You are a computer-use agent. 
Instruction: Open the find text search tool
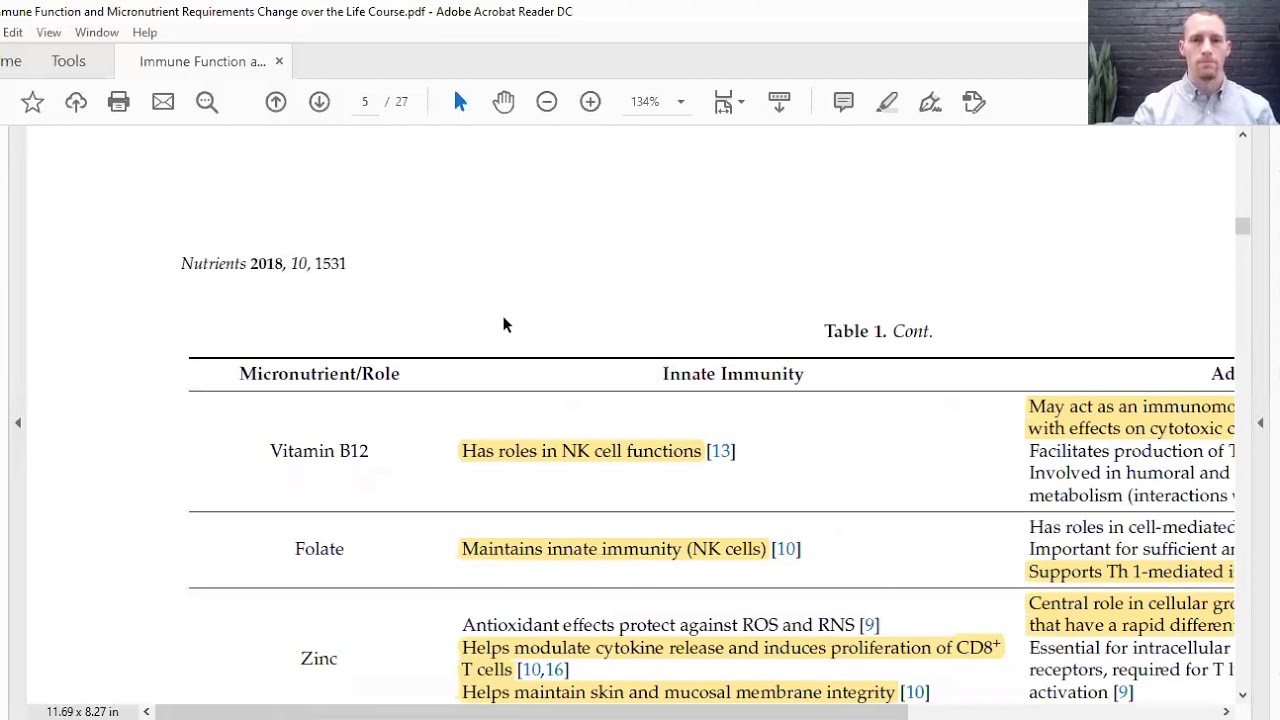tap(207, 102)
